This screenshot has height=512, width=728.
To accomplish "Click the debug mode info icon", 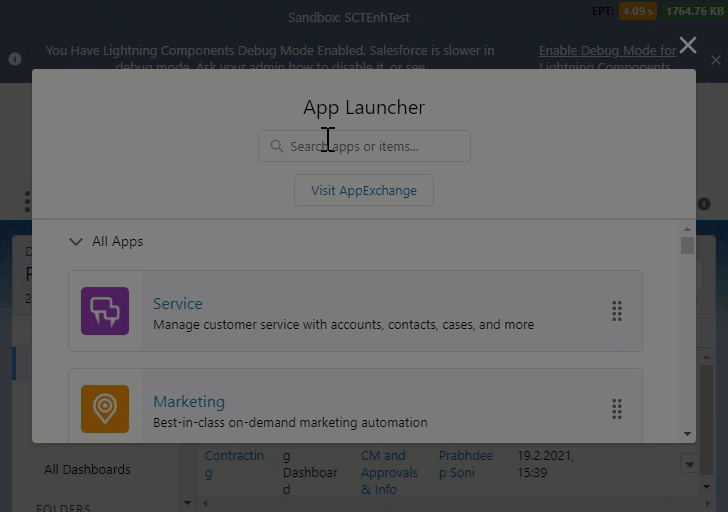I will (x=15, y=59).
